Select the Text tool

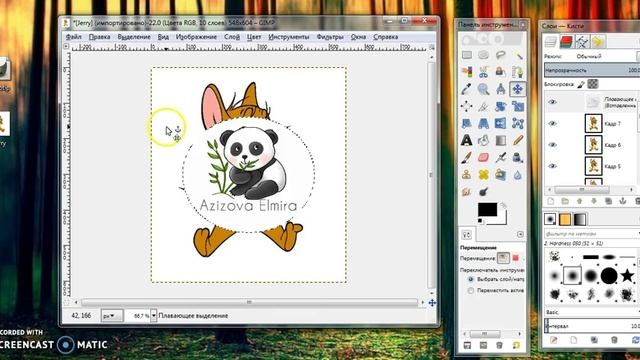467,140
